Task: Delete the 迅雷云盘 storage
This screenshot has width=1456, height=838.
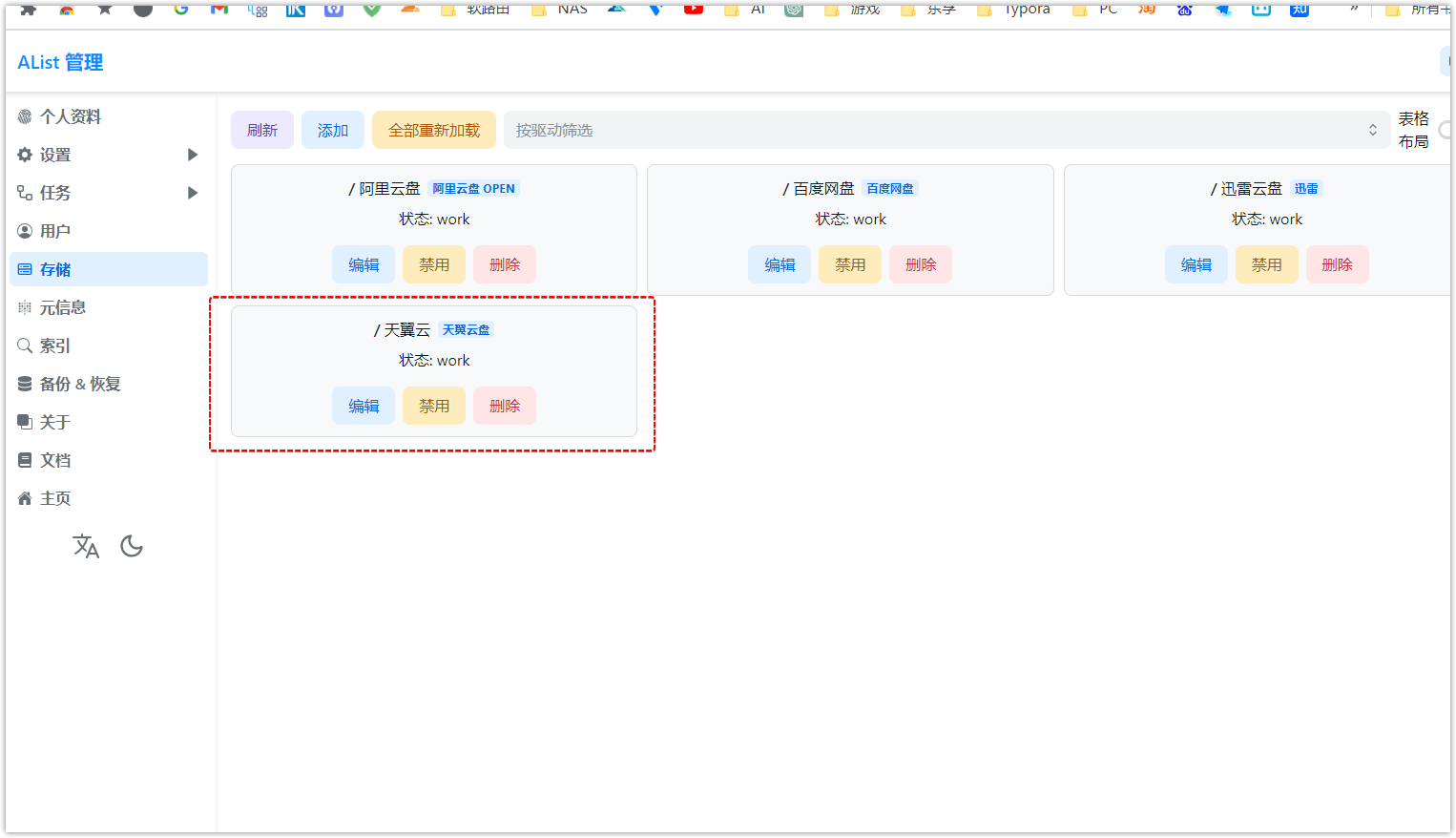Action: (1338, 264)
